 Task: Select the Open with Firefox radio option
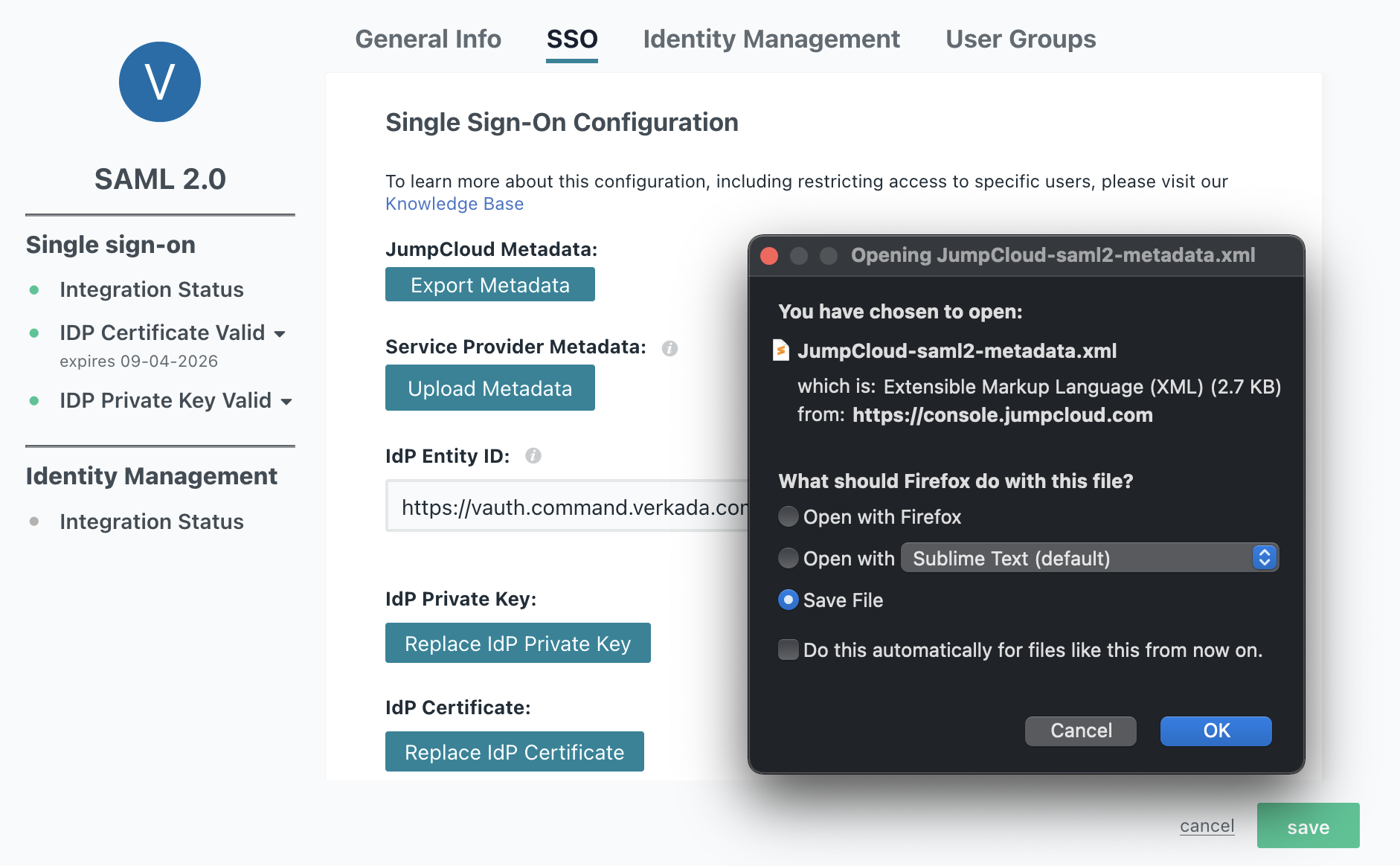(x=788, y=516)
